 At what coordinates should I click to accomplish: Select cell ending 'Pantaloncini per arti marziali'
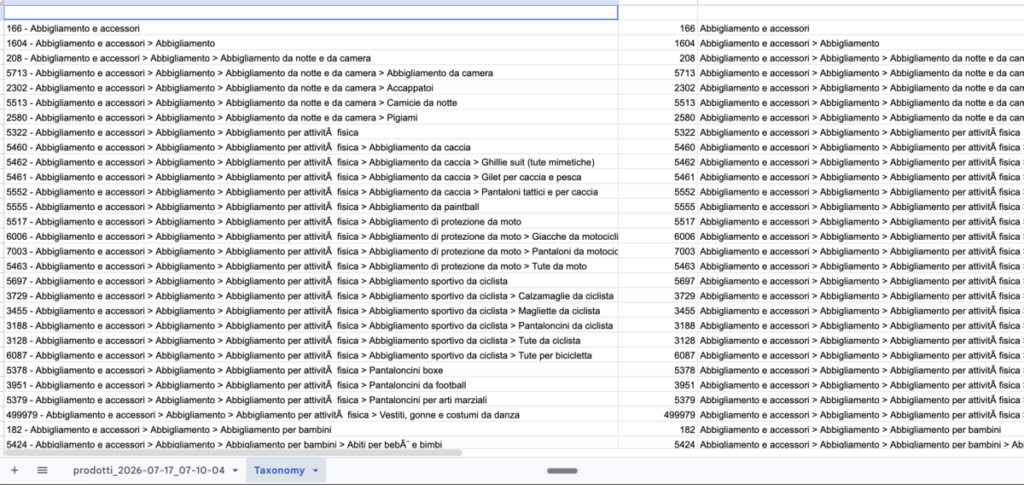coord(310,399)
